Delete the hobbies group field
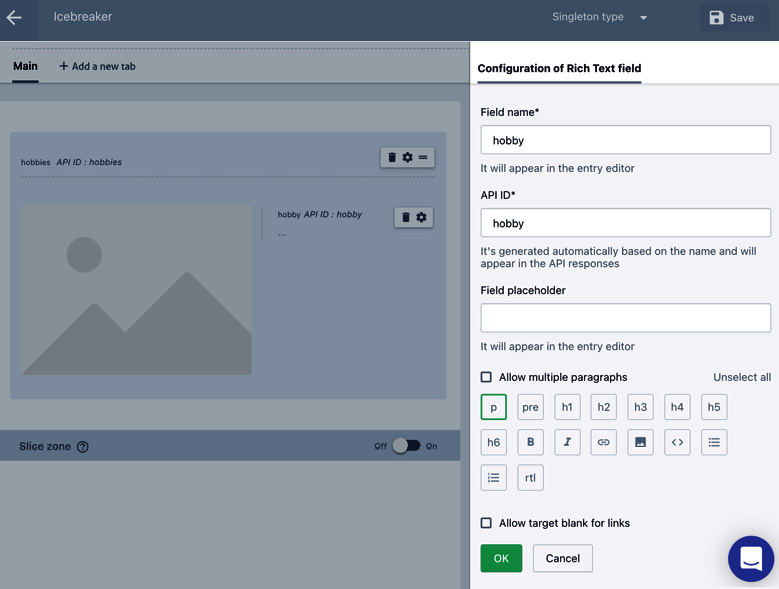This screenshot has height=589, width=779. click(392, 157)
